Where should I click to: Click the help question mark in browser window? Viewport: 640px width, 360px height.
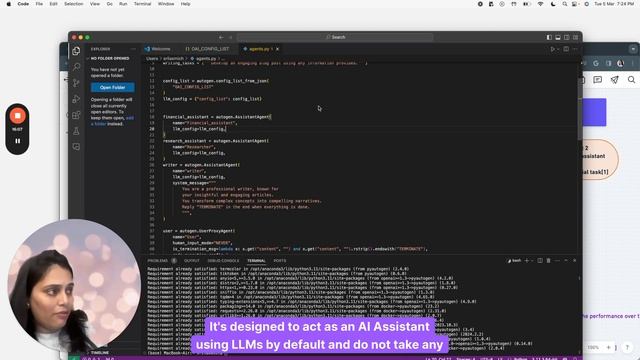[x=627, y=347]
